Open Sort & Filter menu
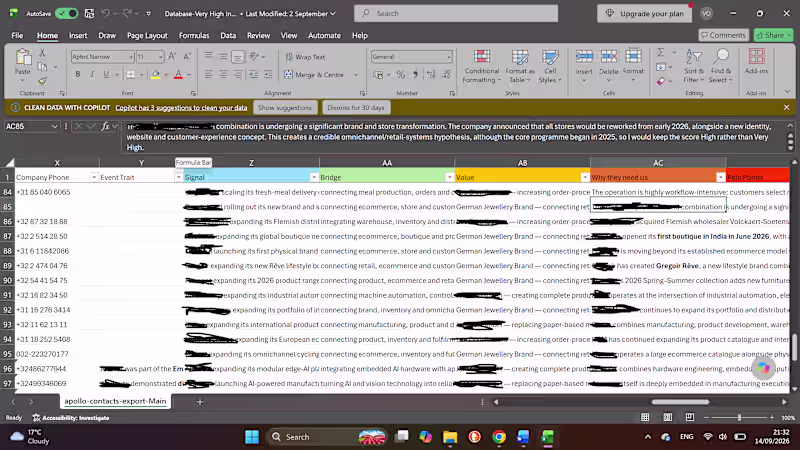This screenshot has height=450, width=800. tap(694, 66)
